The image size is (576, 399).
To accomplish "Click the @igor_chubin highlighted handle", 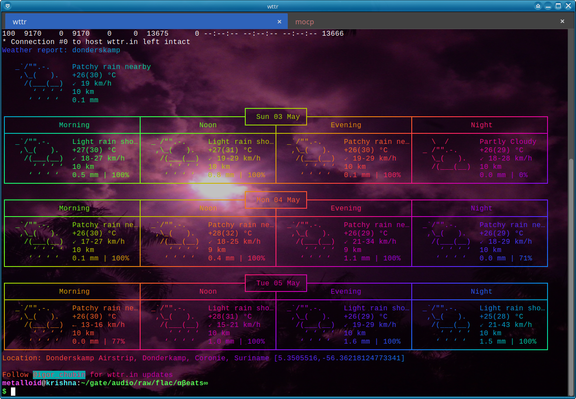I will [x=59, y=374].
